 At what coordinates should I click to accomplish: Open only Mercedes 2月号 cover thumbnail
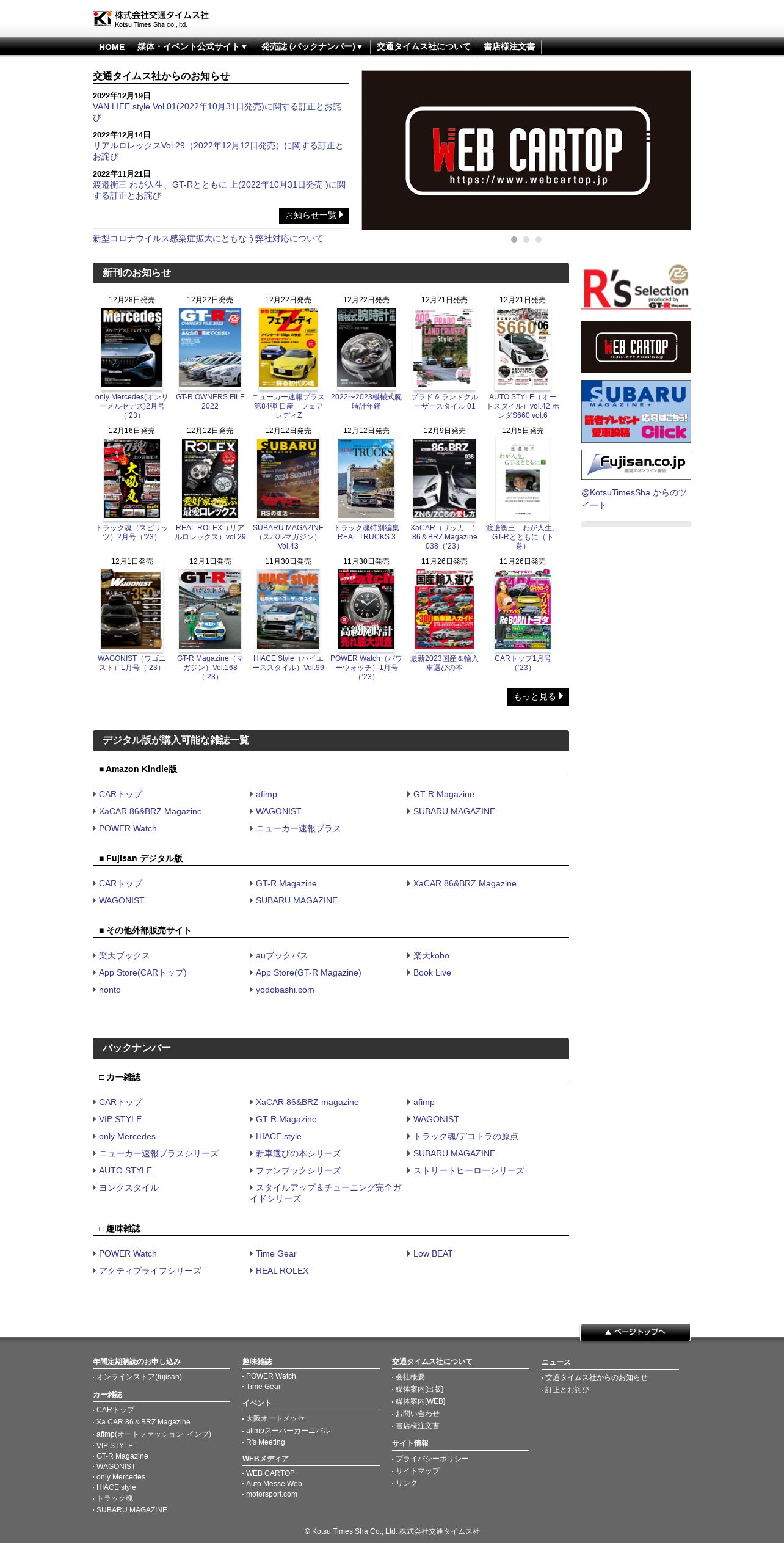coord(132,348)
